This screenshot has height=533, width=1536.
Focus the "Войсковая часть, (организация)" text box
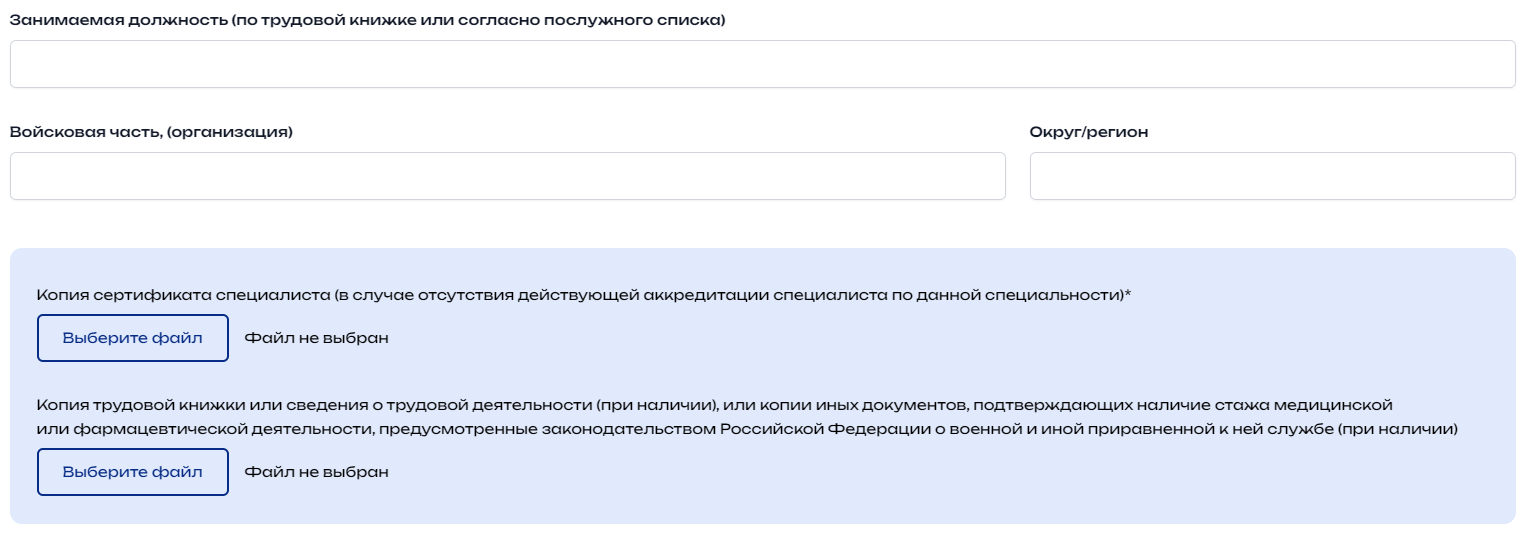point(507,176)
